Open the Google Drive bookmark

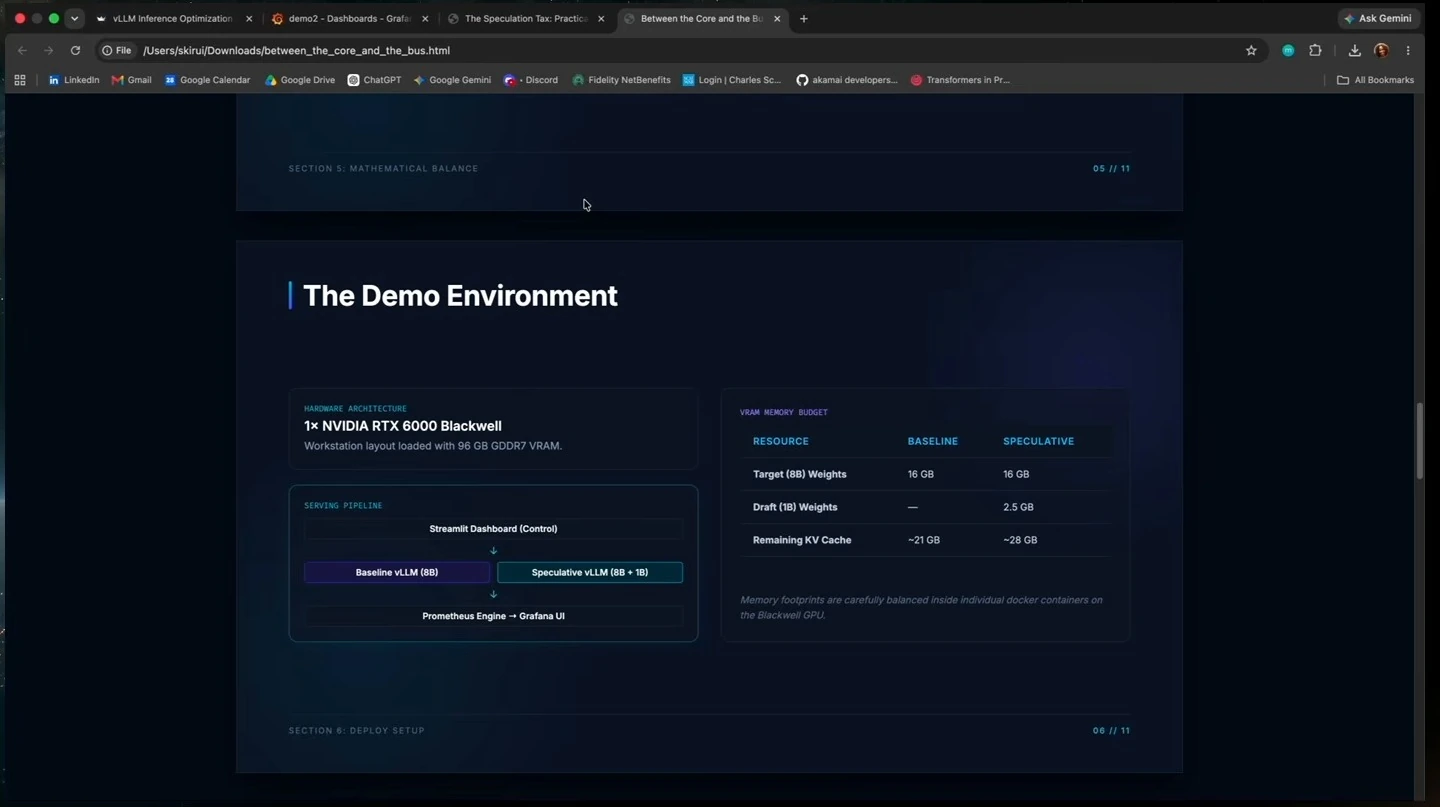point(300,80)
